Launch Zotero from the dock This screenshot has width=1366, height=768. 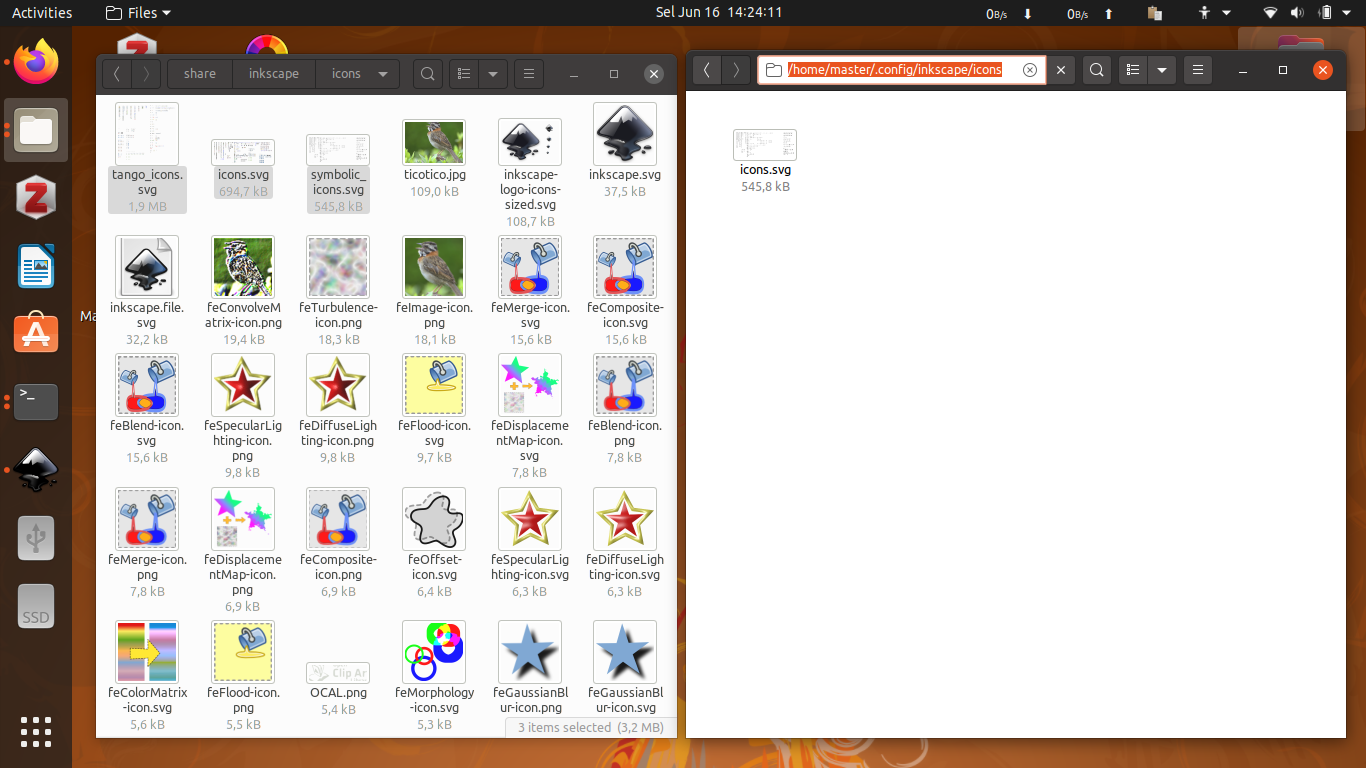(35, 197)
